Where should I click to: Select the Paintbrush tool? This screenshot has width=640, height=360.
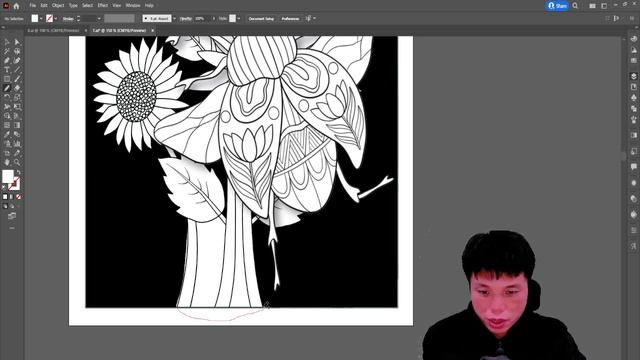17,79
